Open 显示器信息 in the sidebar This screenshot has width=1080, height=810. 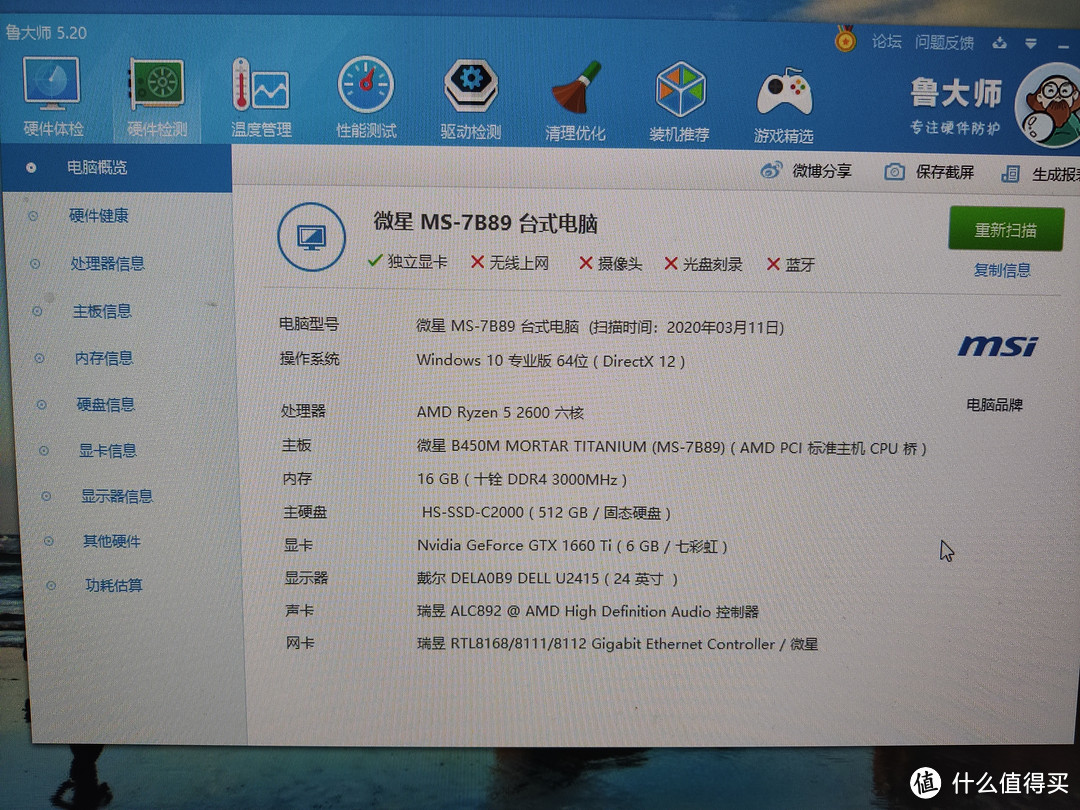click(x=116, y=496)
